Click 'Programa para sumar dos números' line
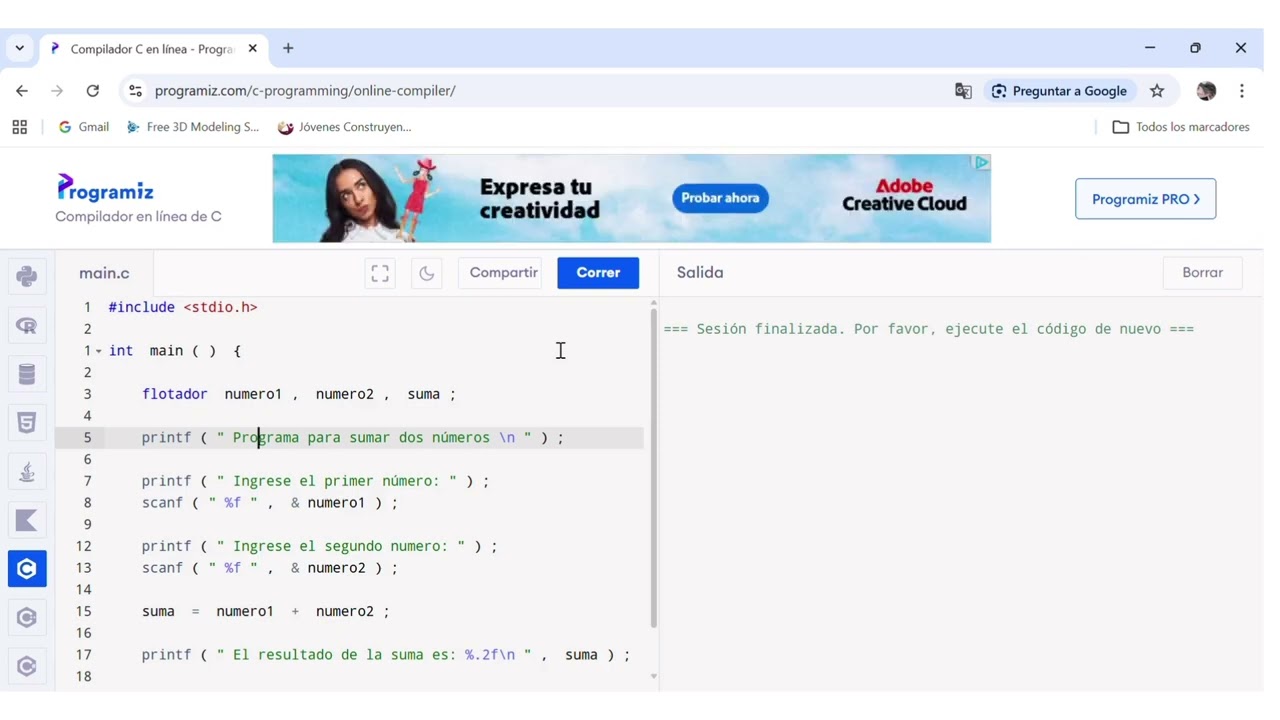This screenshot has width=1280, height=720. (x=353, y=438)
